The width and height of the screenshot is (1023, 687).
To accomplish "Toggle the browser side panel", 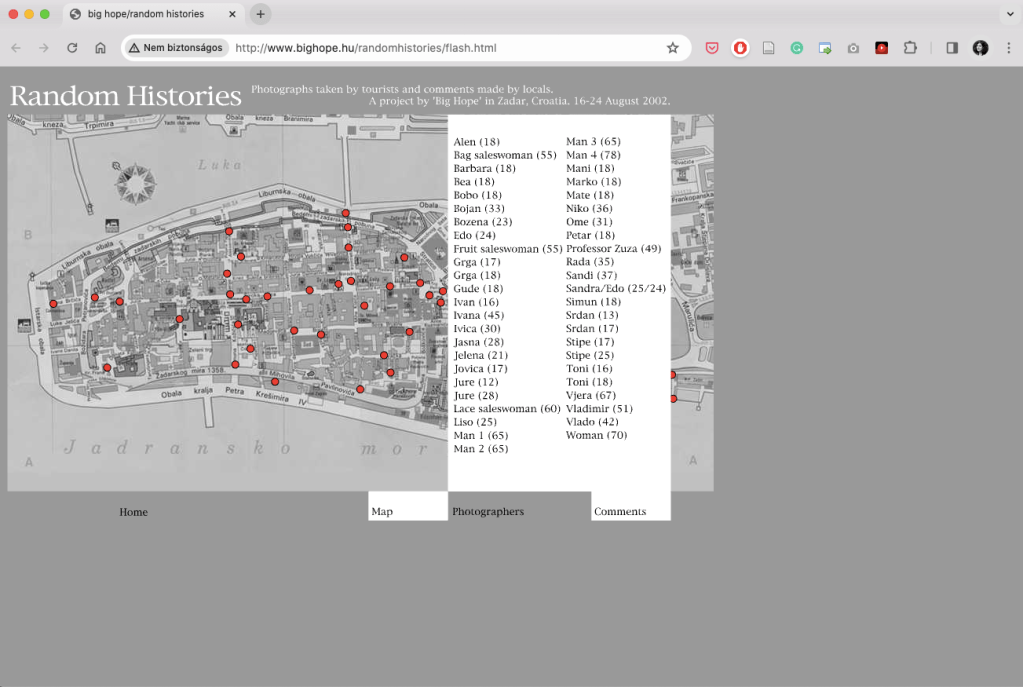I will (x=952, y=48).
